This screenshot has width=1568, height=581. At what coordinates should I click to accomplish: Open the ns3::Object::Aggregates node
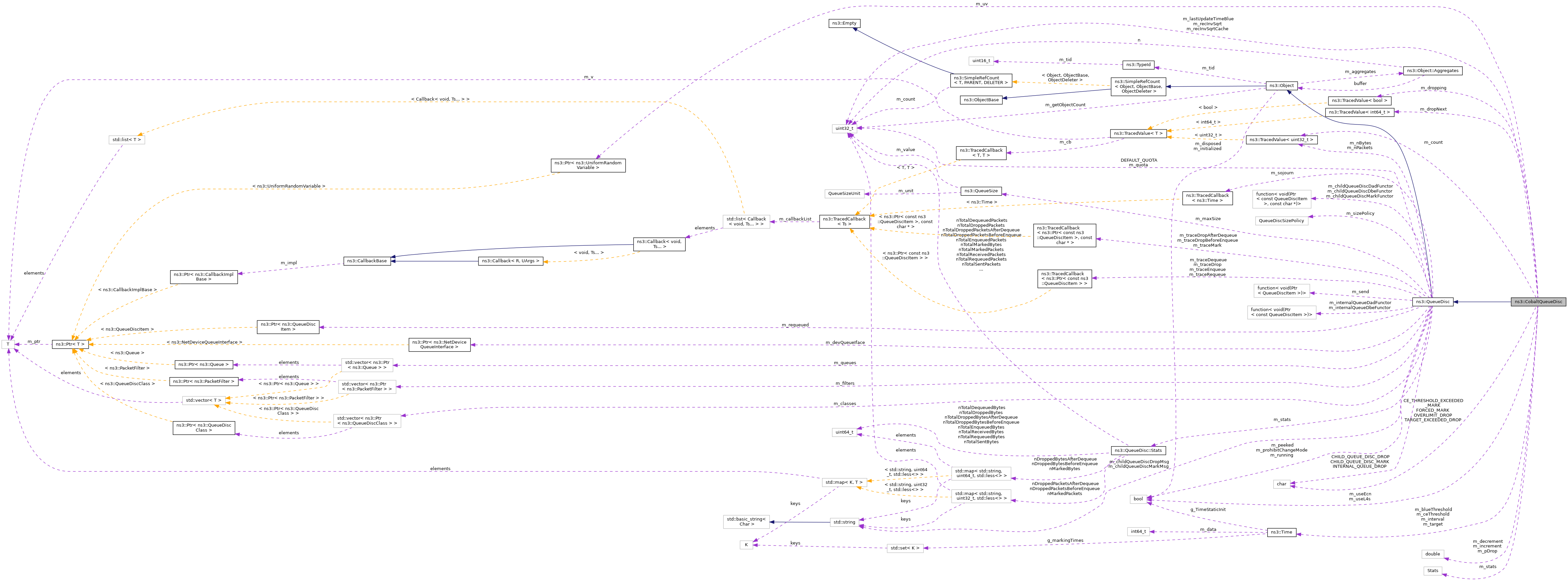coord(1432,71)
